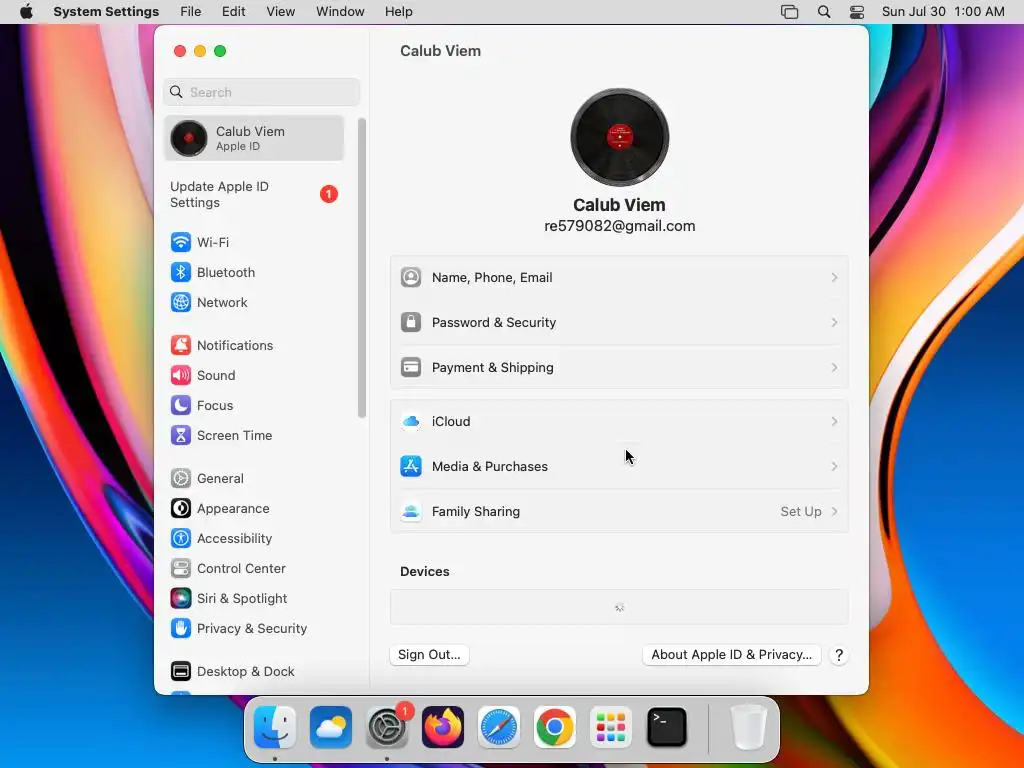Open the Screen Time hourglass icon

pyautogui.click(x=181, y=436)
